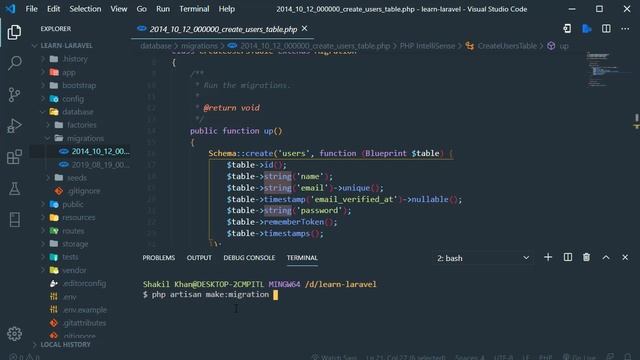Switch to the DEBUG CONSOLE tab
This screenshot has width=640, height=360.
249,258
